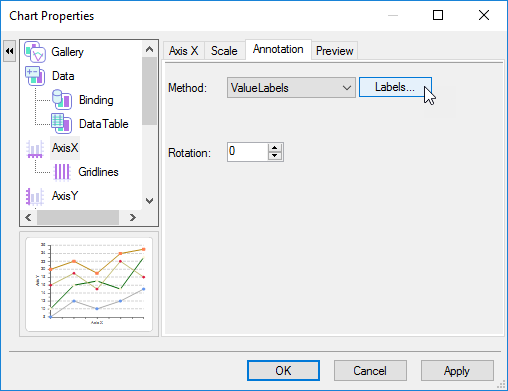Screen dimensions: 508x391
Task: Open the Method ValueLabels dropdown
Action: click(291, 88)
